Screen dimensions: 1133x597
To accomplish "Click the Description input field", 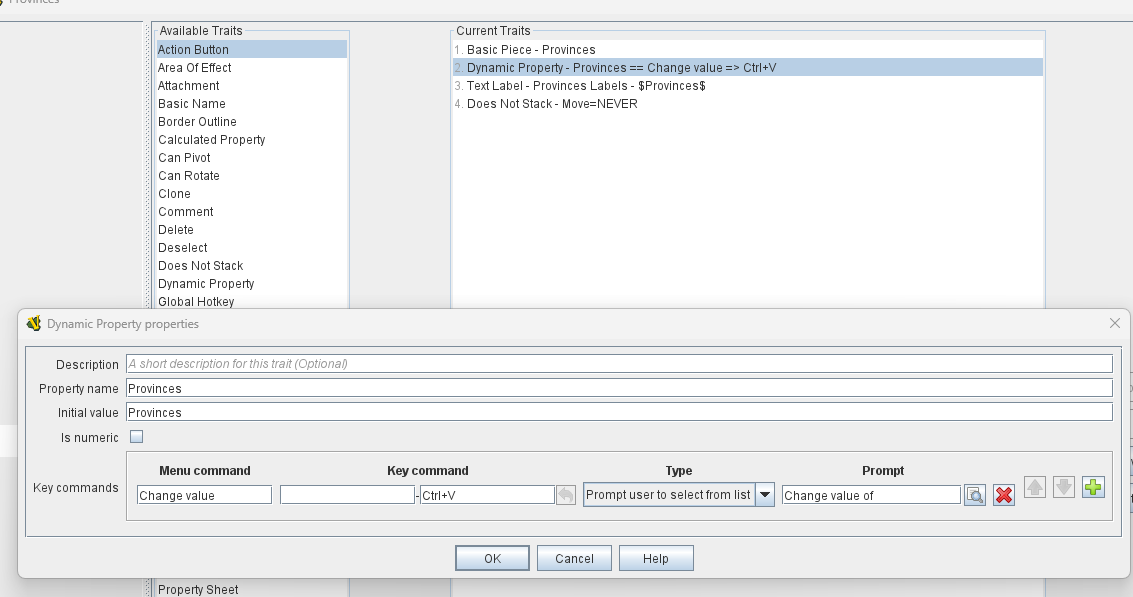I will coord(618,364).
